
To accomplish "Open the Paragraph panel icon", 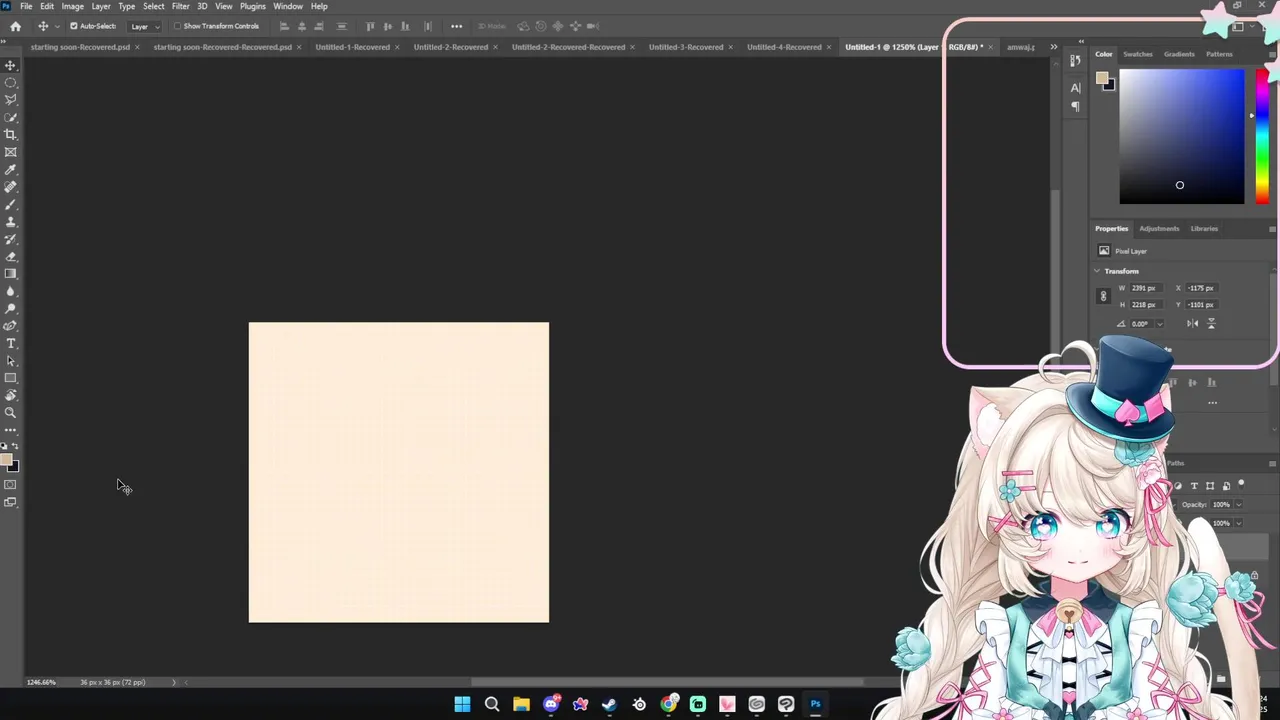I will (1075, 106).
